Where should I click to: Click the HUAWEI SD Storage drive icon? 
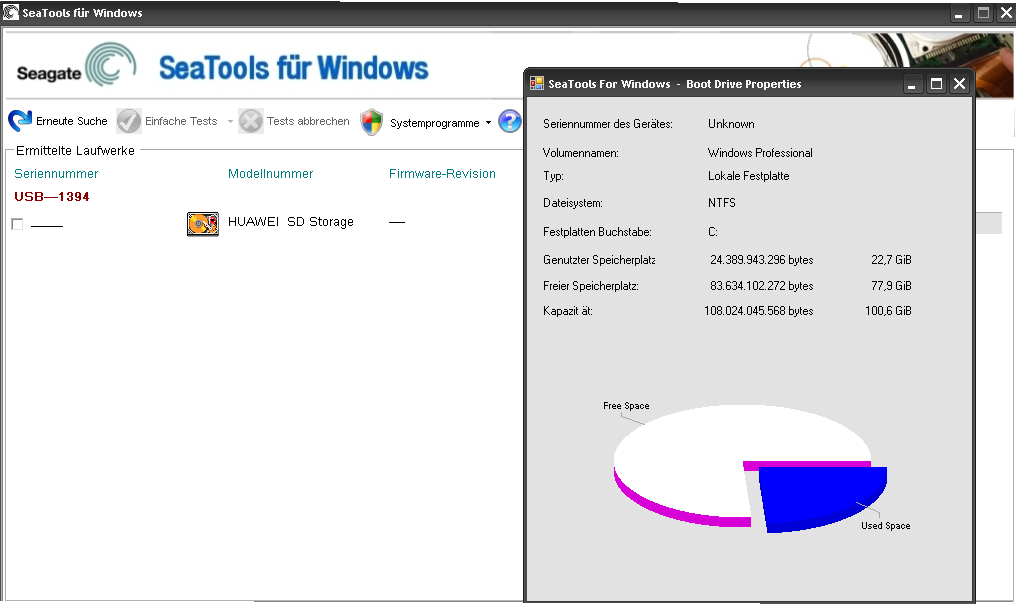point(203,223)
